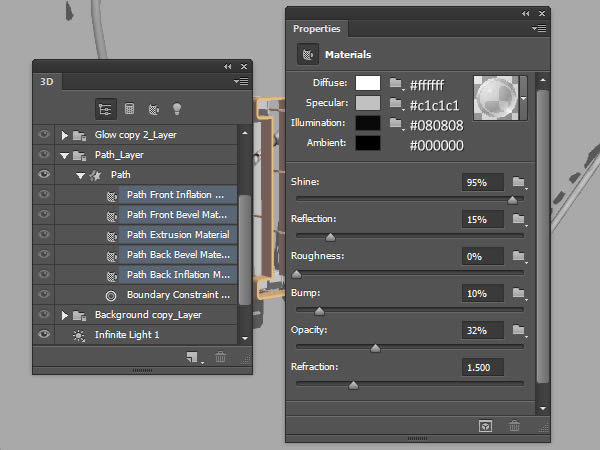The image size is (600, 450).
Task: Click the Refraction value field
Action: point(483,367)
